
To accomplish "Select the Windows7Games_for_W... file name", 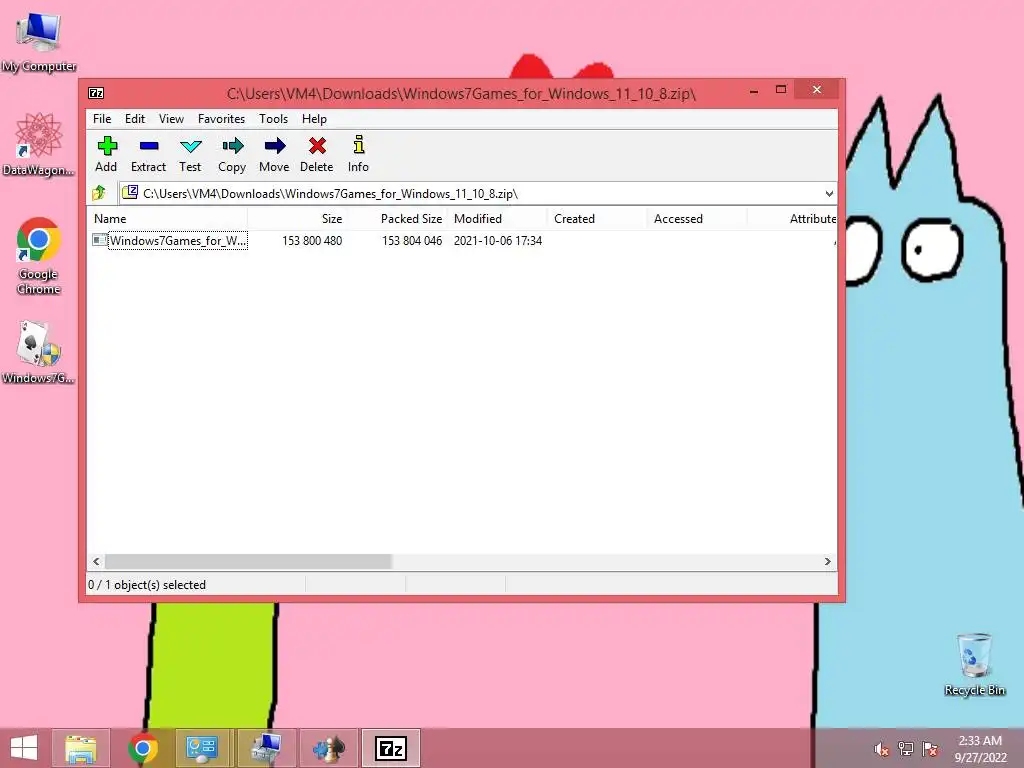I will click(178, 240).
